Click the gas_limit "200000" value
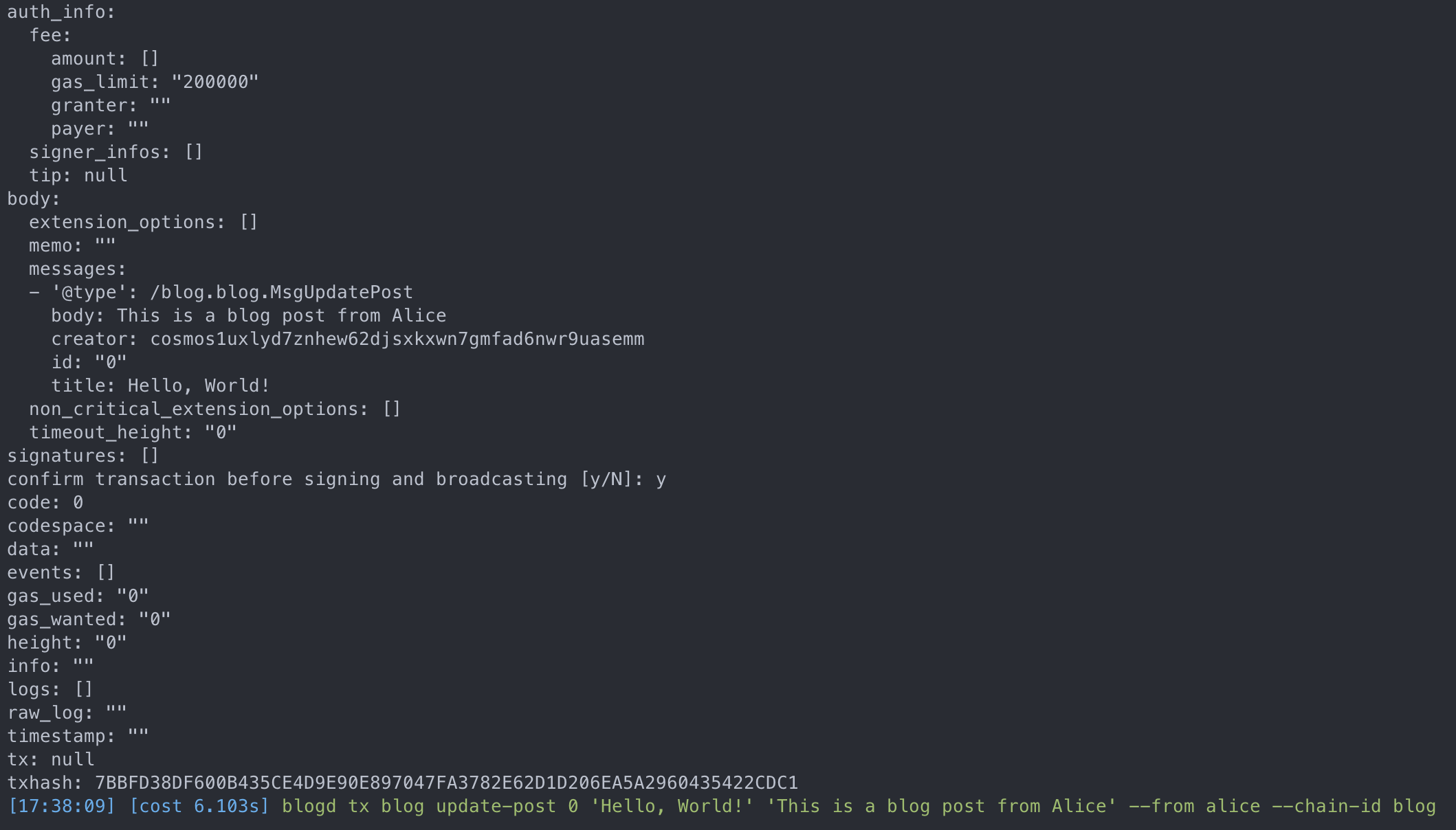Image resolution: width=1456 pixels, height=830 pixels. pos(215,82)
